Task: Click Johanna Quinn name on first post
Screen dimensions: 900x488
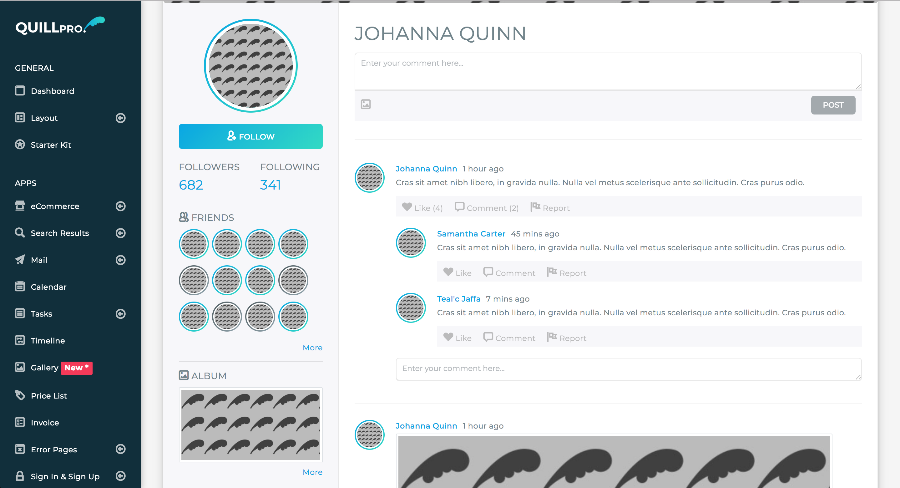Action: coord(426,168)
